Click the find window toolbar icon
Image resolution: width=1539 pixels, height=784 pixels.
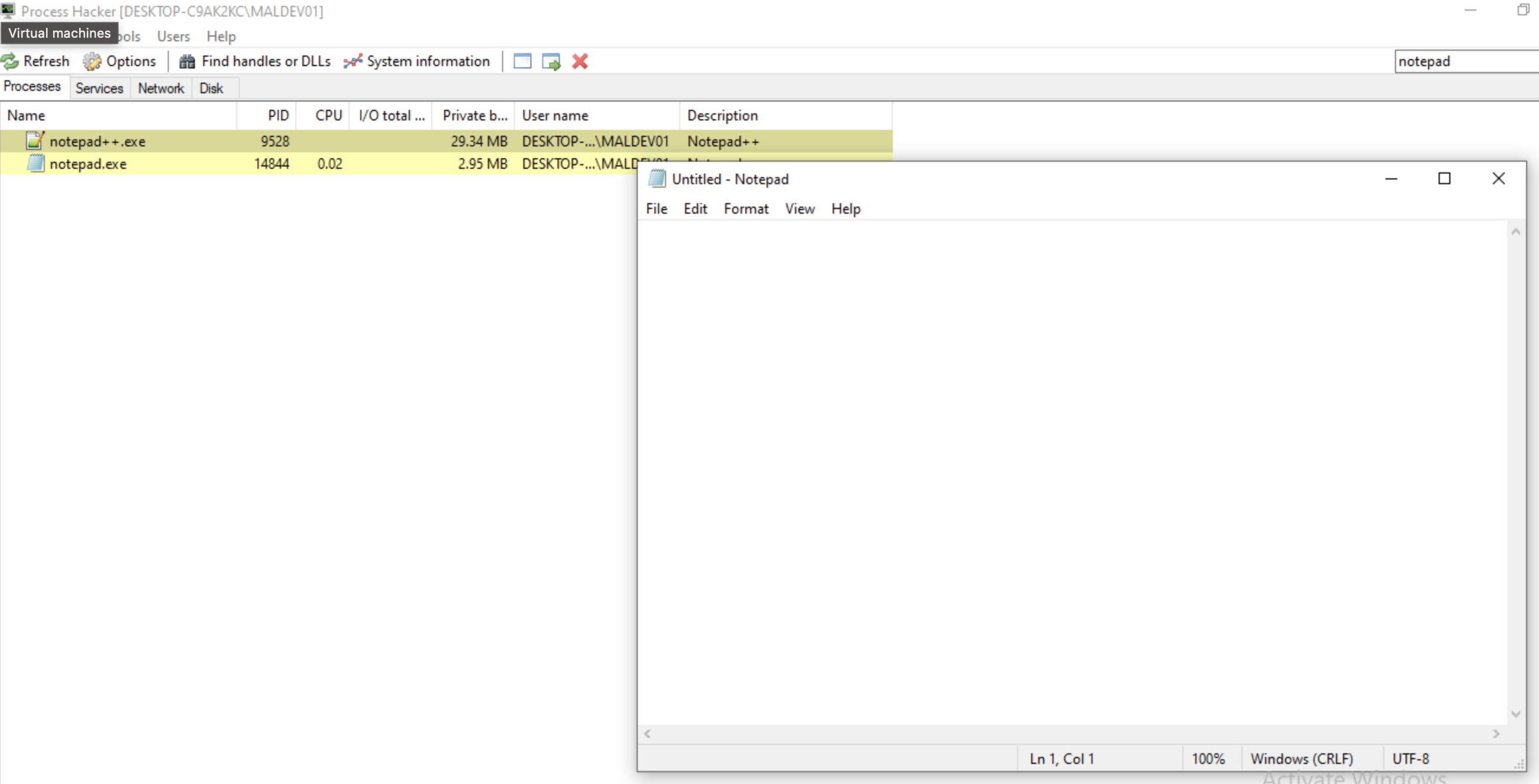pos(522,61)
